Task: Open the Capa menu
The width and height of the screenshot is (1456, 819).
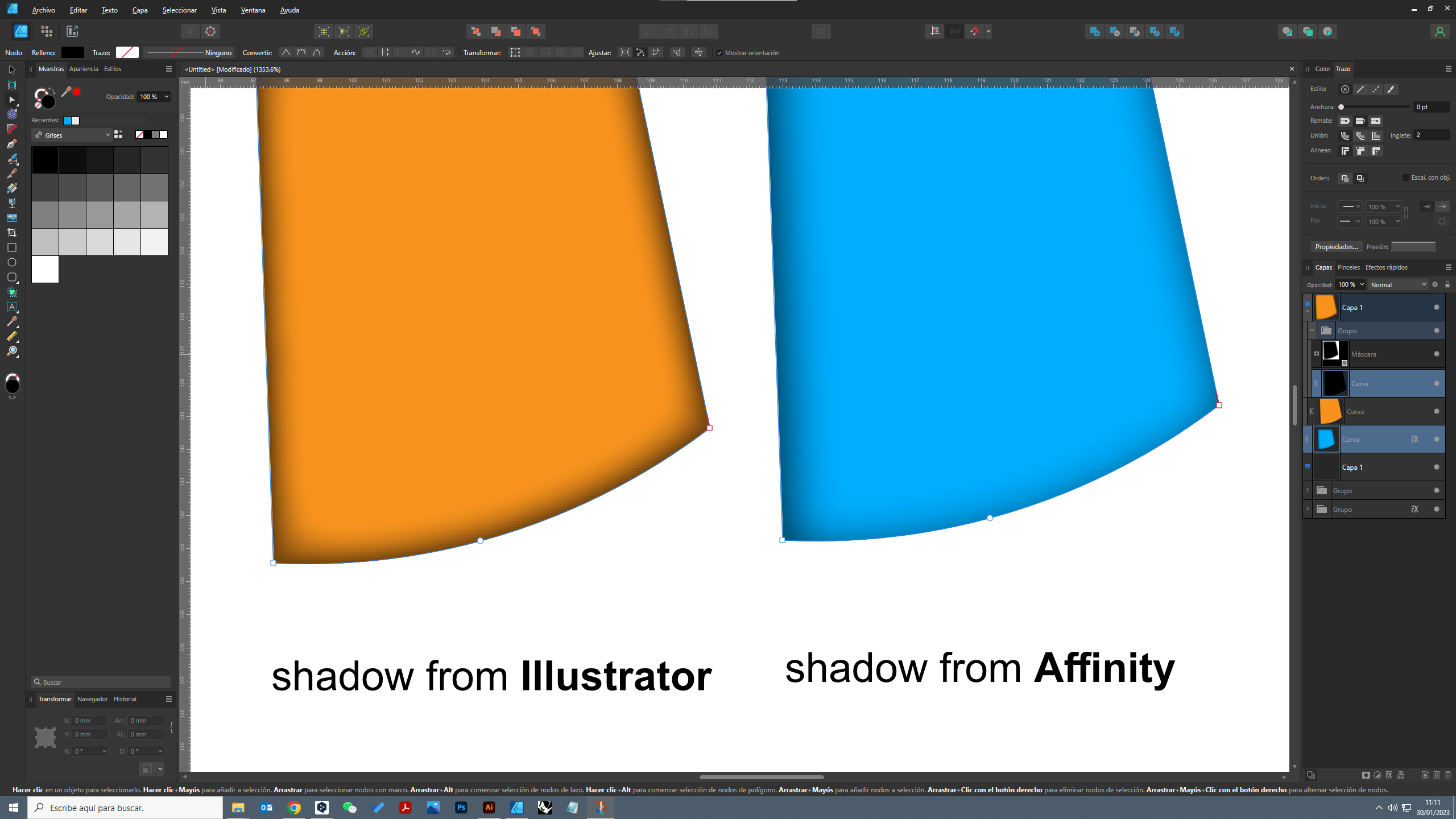Action: (x=140, y=10)
